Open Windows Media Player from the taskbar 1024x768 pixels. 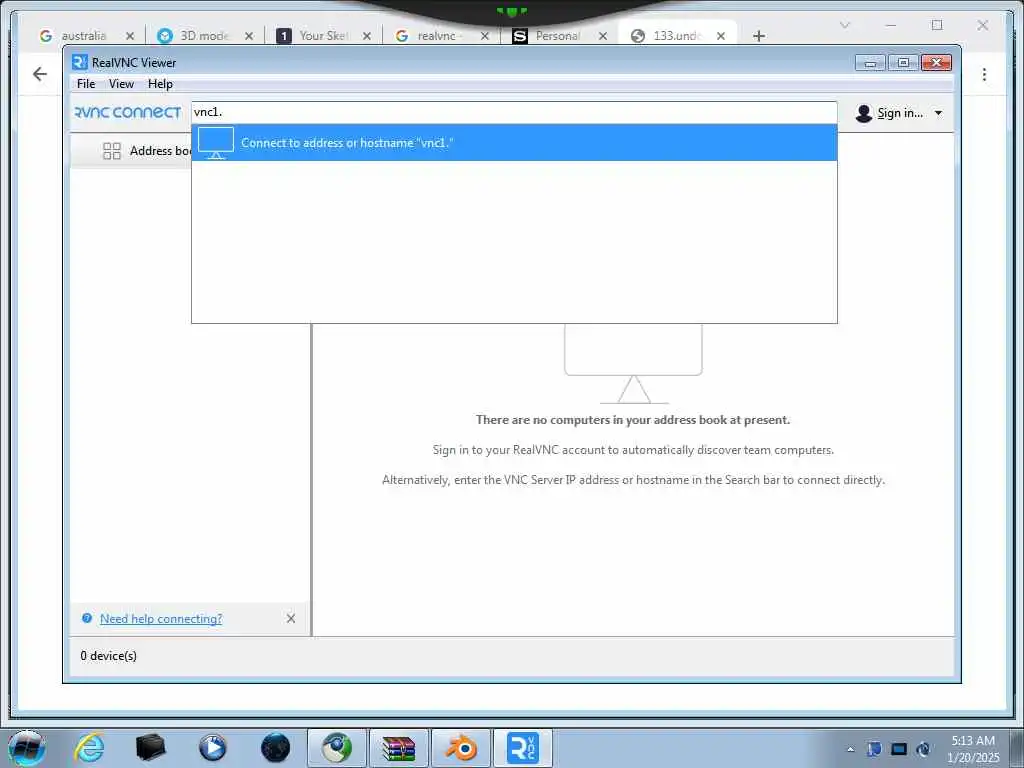212,748
